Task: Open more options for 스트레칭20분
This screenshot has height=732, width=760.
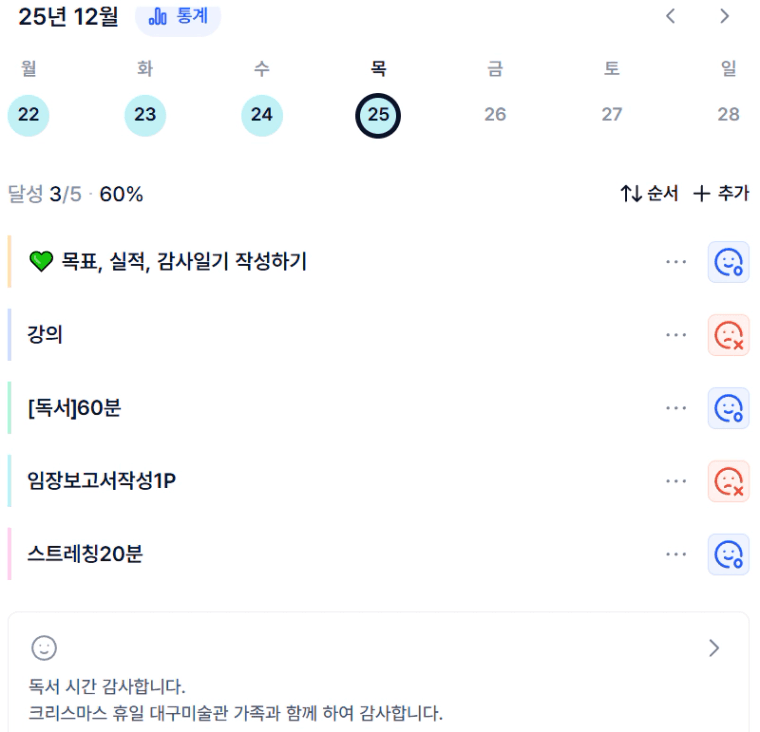Action: (676, 554)
